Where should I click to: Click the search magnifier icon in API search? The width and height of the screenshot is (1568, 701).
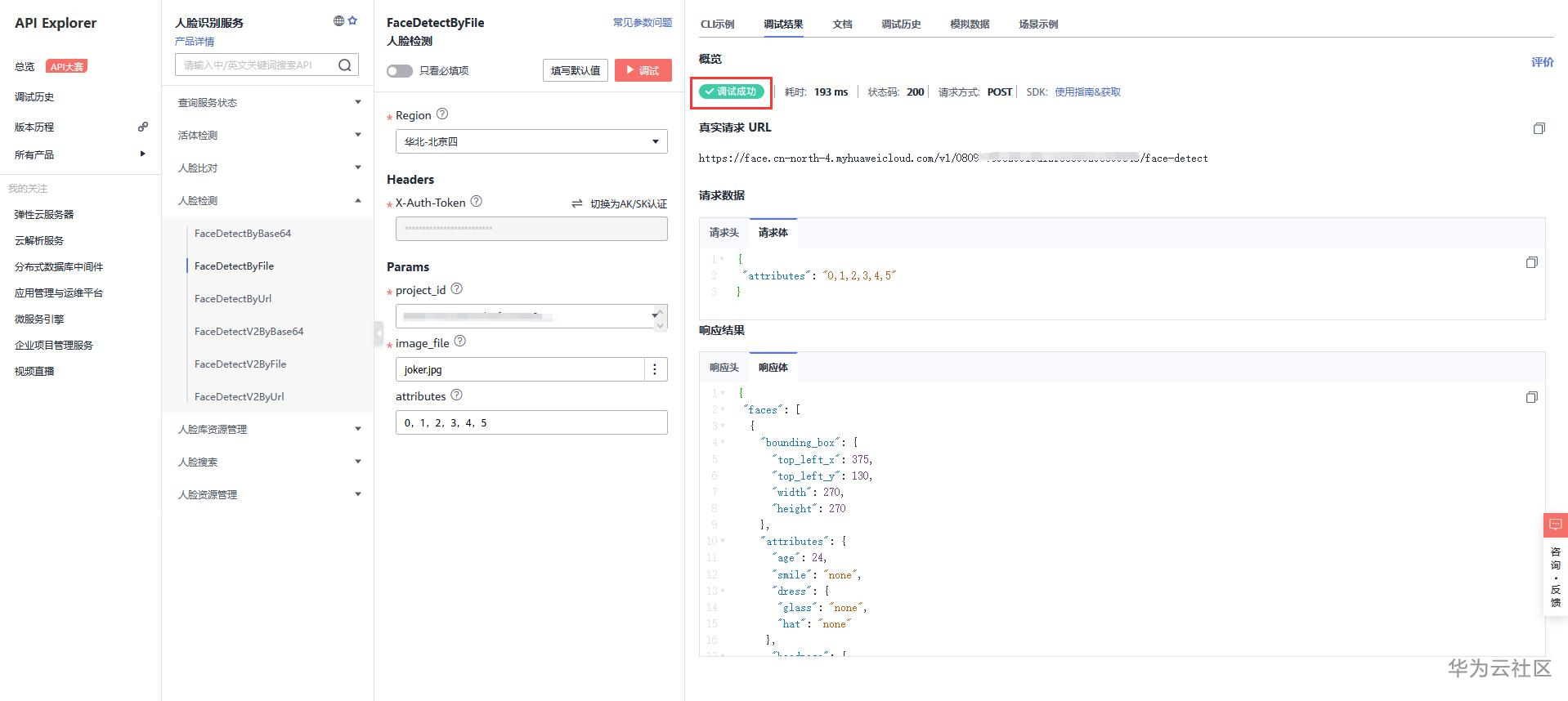(345, 65)
